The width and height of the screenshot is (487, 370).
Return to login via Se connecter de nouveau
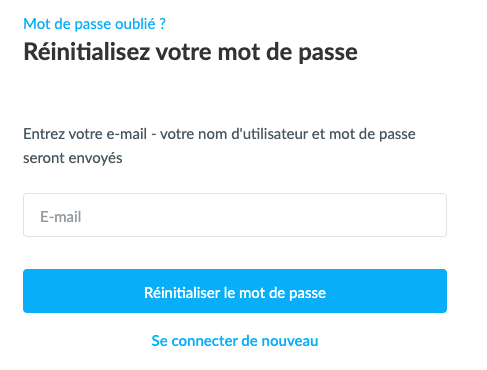click(x=235, y=341)
